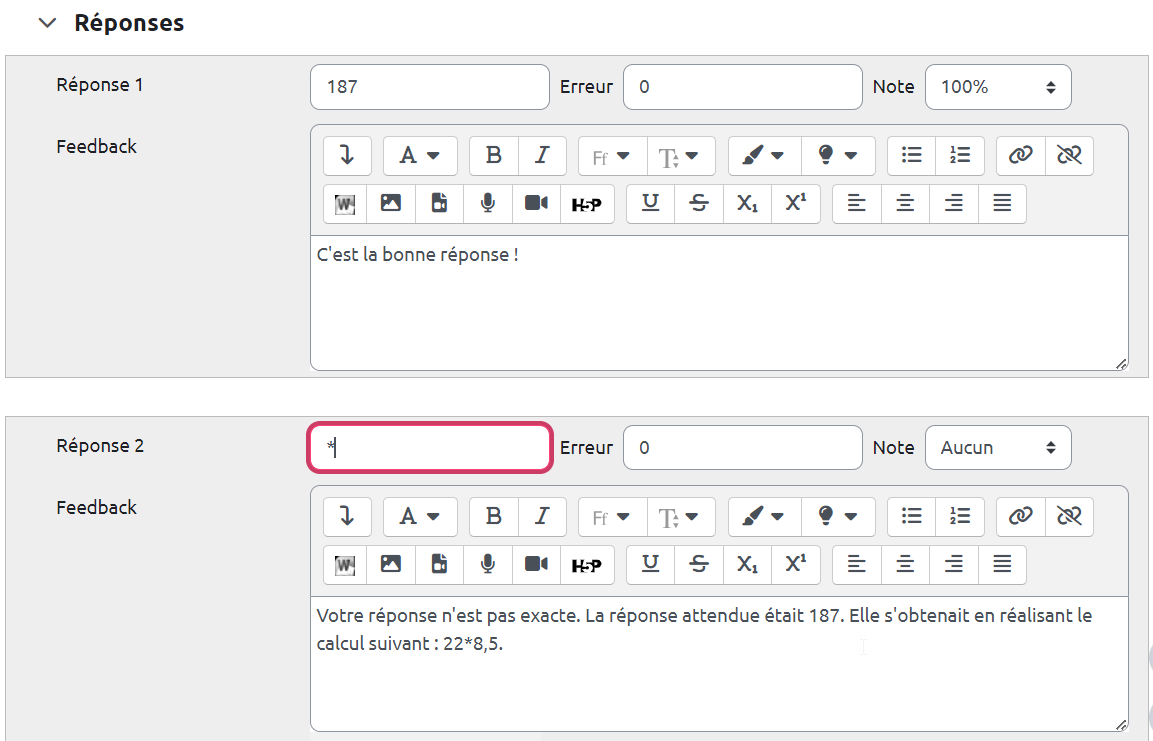Center align text in Réponse 2 feedback toolbar

(x=905, y=564)
